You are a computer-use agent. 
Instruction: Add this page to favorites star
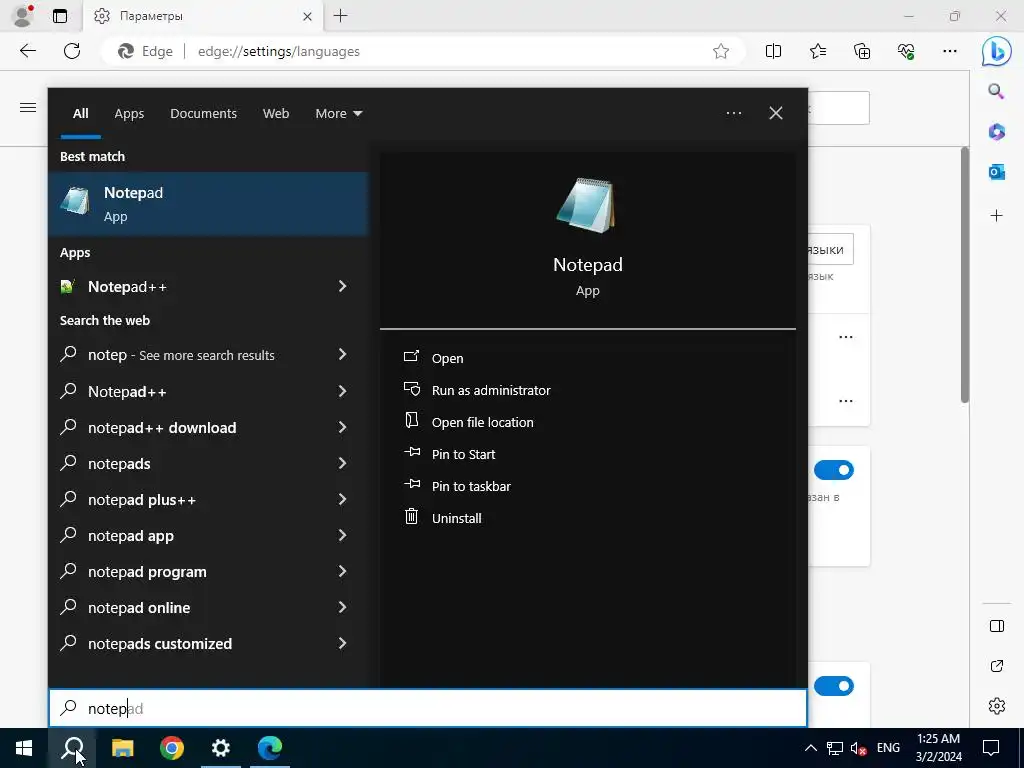point(721,51)
